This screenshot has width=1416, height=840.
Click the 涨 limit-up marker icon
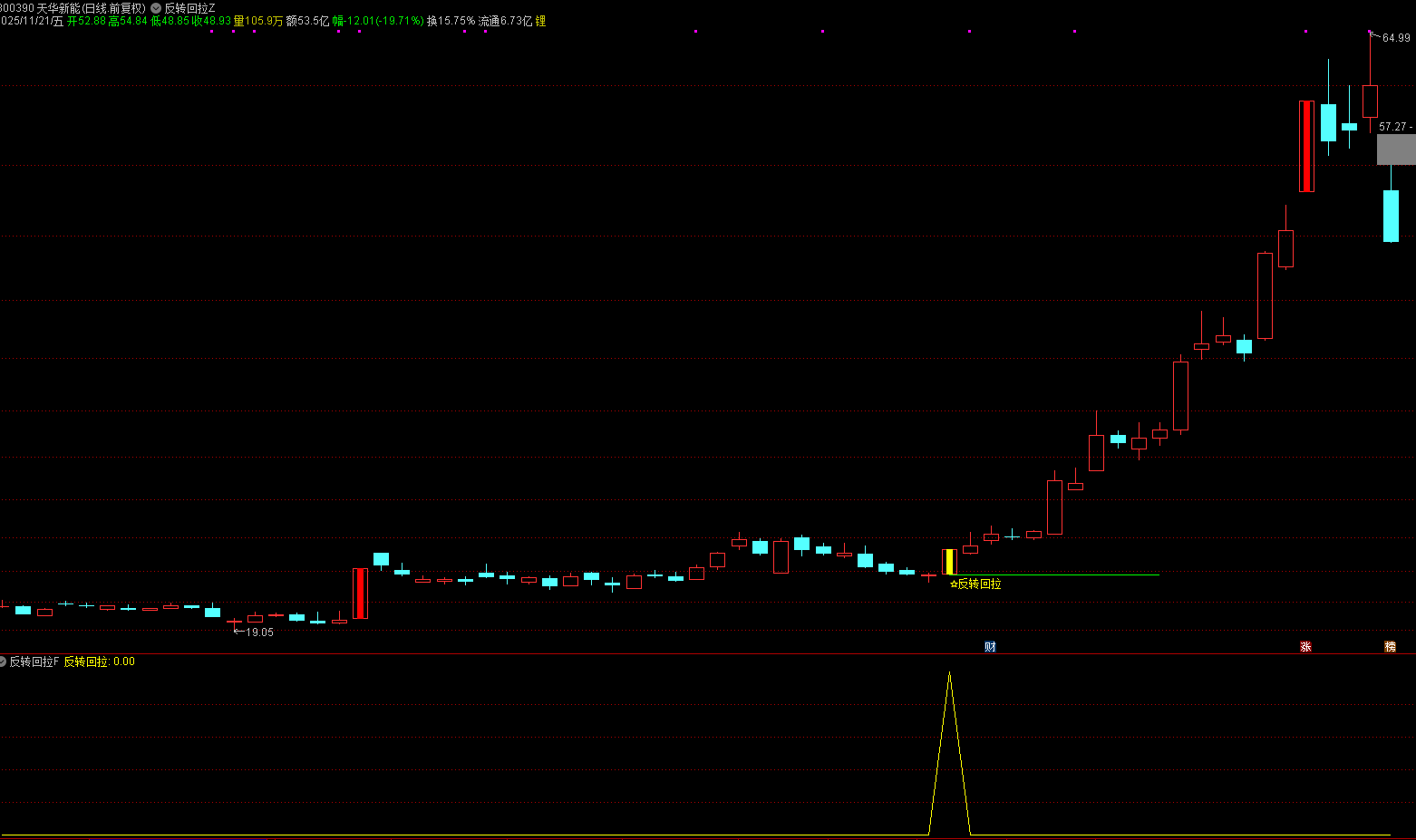1305,646
